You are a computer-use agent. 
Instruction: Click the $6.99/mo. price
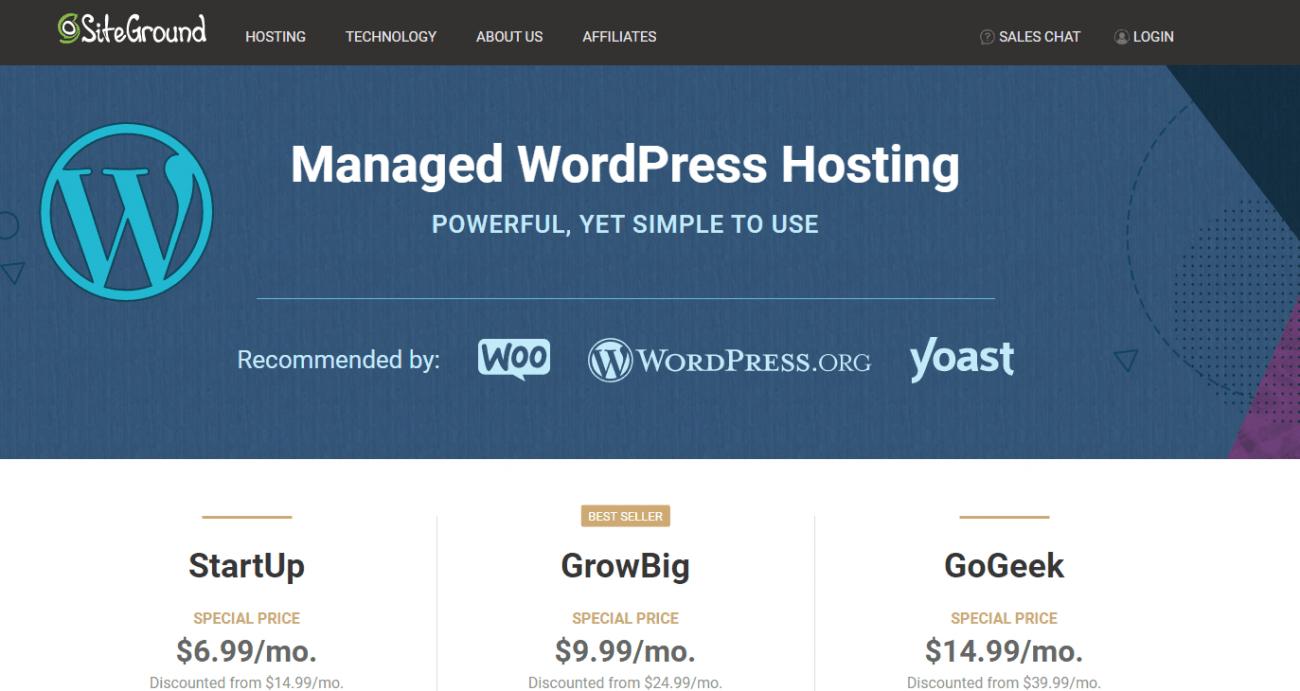[247, 651]
